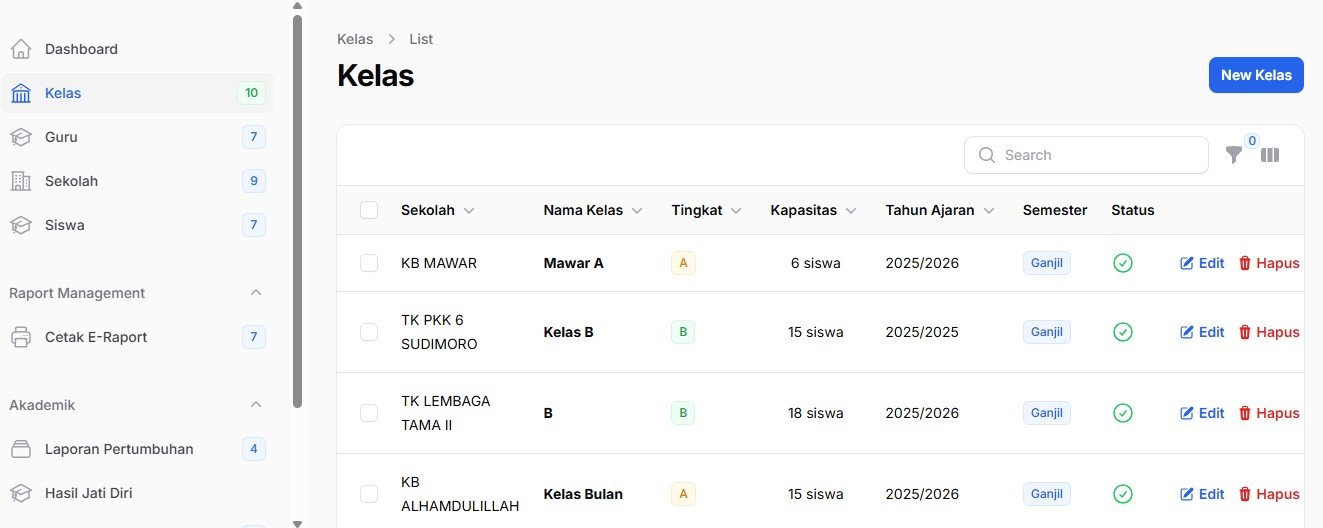1323x528 pixels.
Task: Check the TK LEMBAGA TAMA II row checkbox
Action: point(369,413)
